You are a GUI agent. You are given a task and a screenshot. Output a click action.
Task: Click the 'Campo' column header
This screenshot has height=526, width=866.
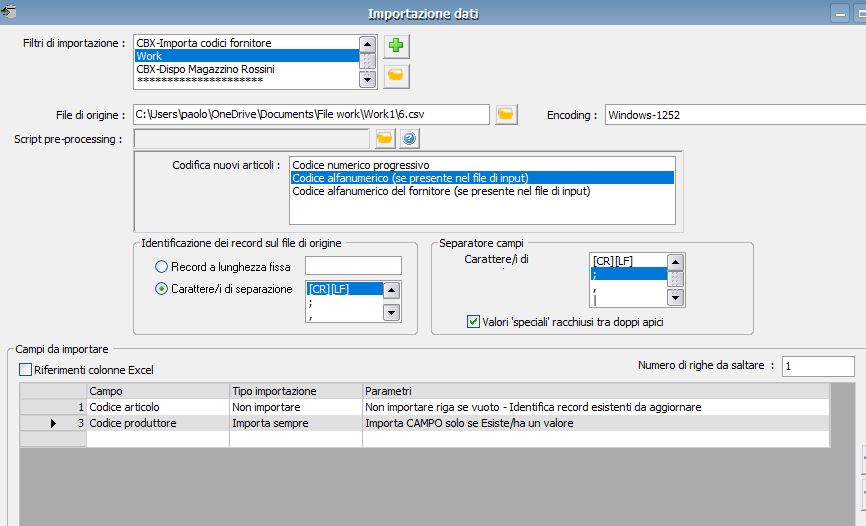coord(158,391)
